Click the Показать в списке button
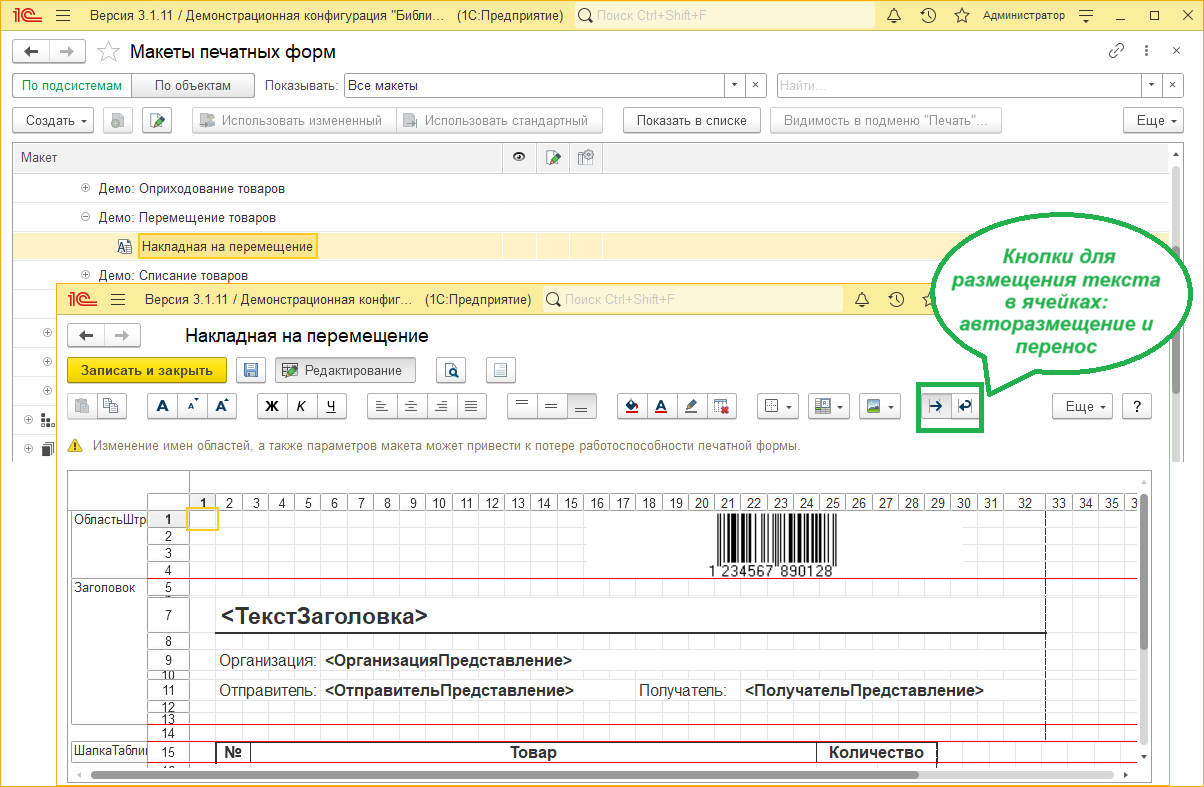Screen dimensions: 1204x787 pos(691,121)
